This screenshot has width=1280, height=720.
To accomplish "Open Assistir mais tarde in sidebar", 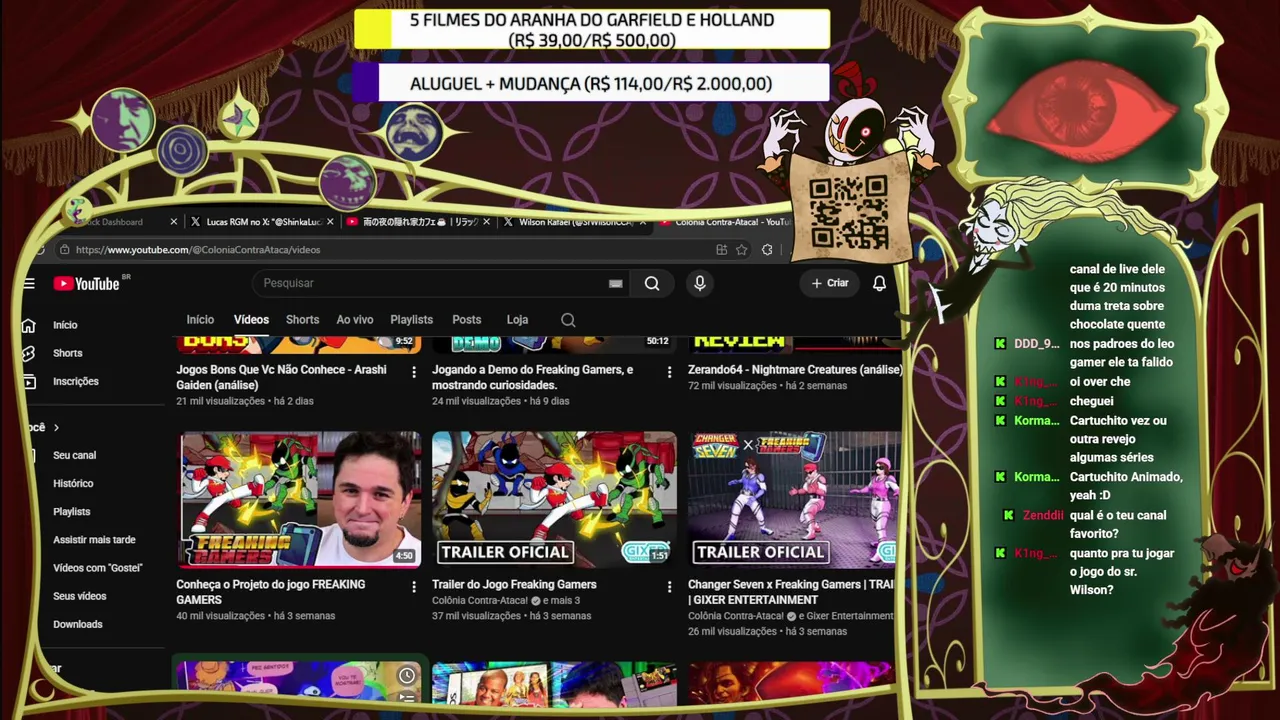I will [x=94, y=540].
